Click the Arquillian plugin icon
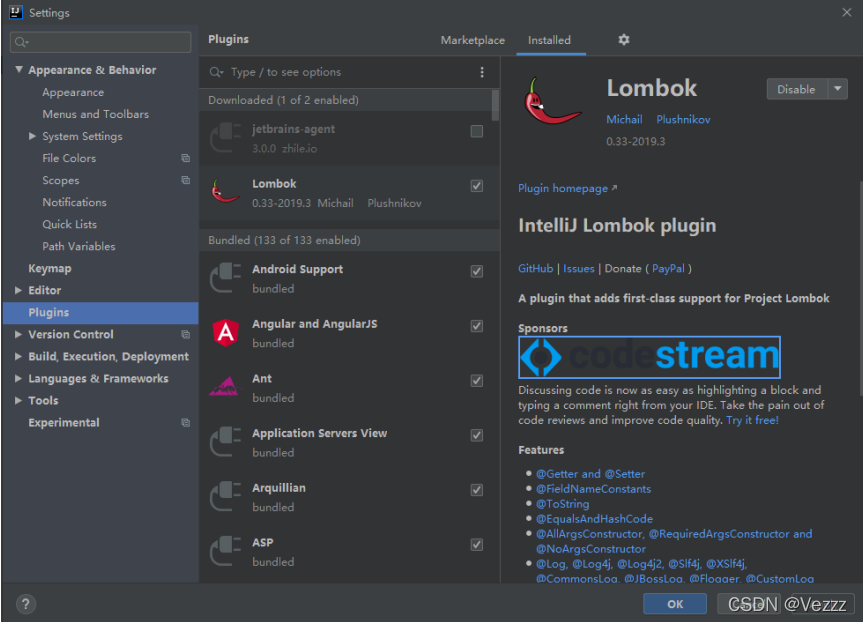 [226, 496]
